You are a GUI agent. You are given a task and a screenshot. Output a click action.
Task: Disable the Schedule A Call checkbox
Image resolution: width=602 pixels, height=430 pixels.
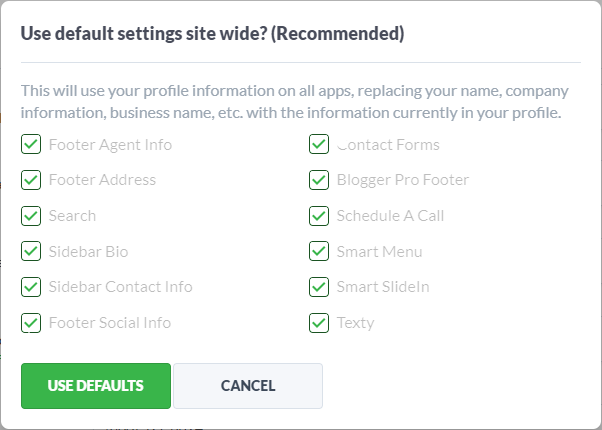[x=319, y=216]
